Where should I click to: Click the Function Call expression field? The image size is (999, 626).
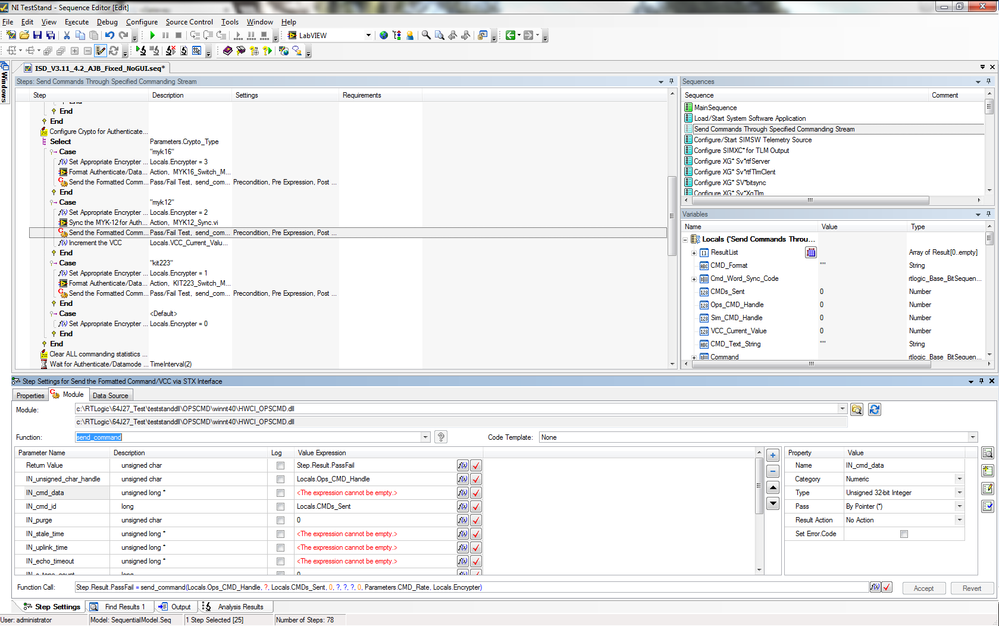tap(472, 587)
